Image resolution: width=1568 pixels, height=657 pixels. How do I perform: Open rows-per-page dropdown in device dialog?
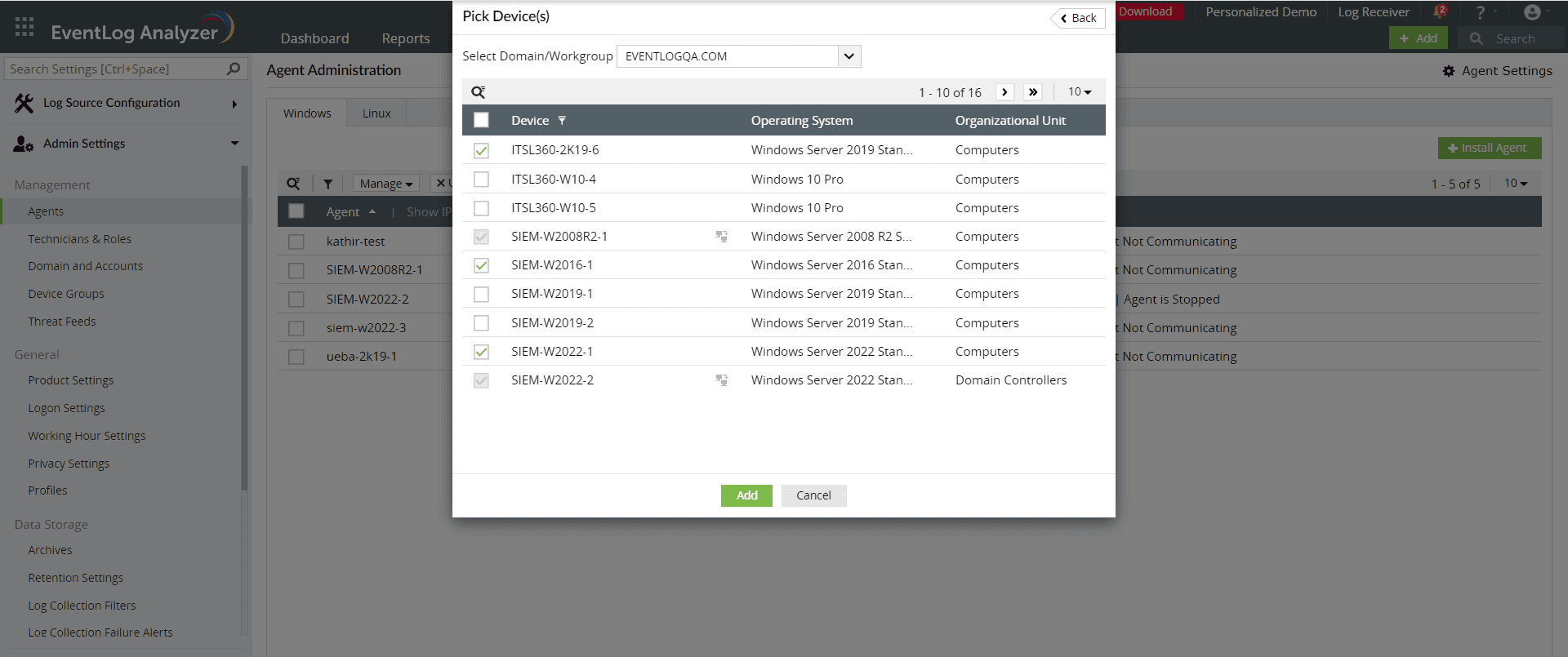pos(1080,92)
